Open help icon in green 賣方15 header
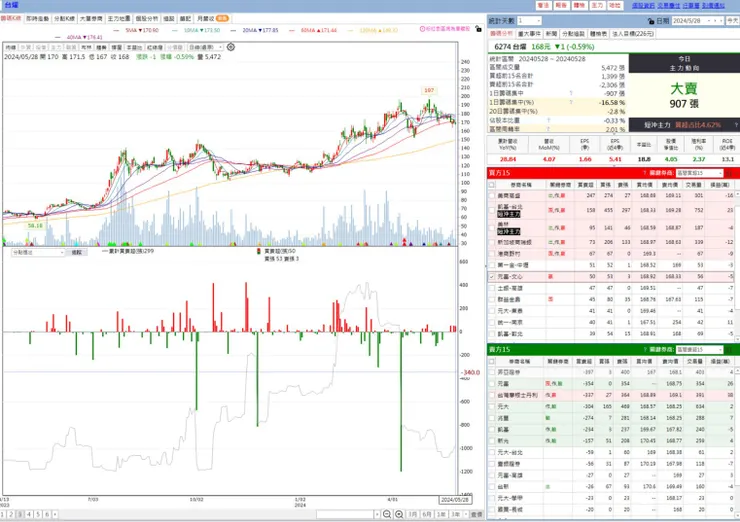Viewport: 740px width, 522px height. click(x=645, y=350)
